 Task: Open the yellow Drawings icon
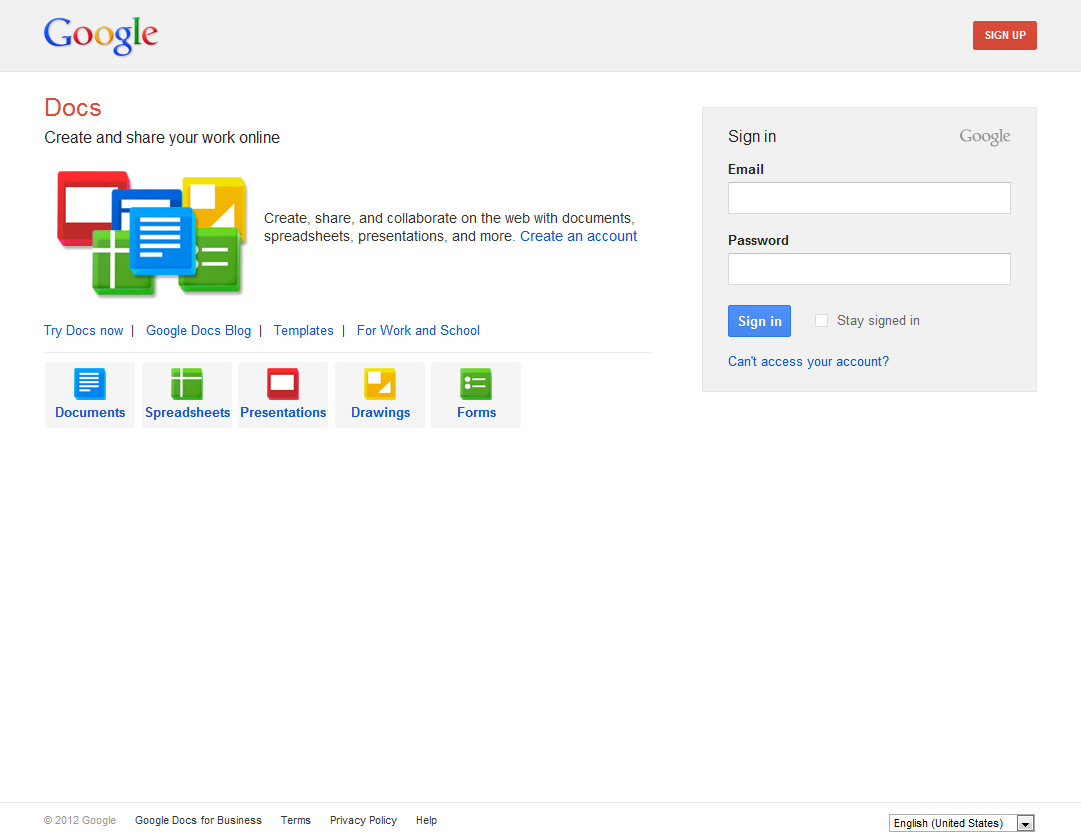coord(380,384)
